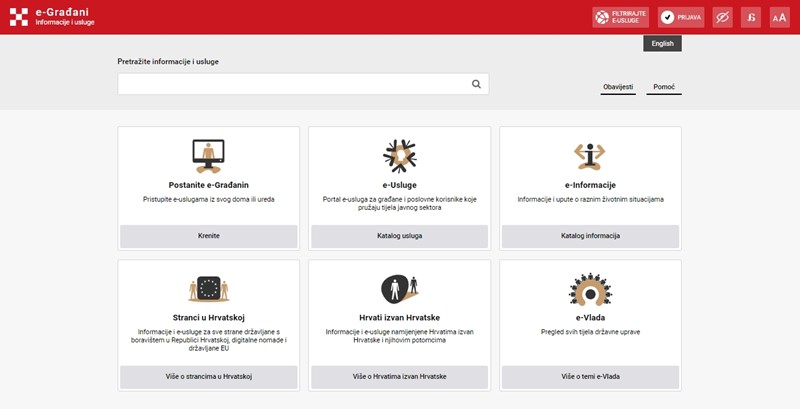Click Više o strancima u Hrvatskoj
This screenshot has width=800, height=409.
pyautogui.click(x=208, y=376)
